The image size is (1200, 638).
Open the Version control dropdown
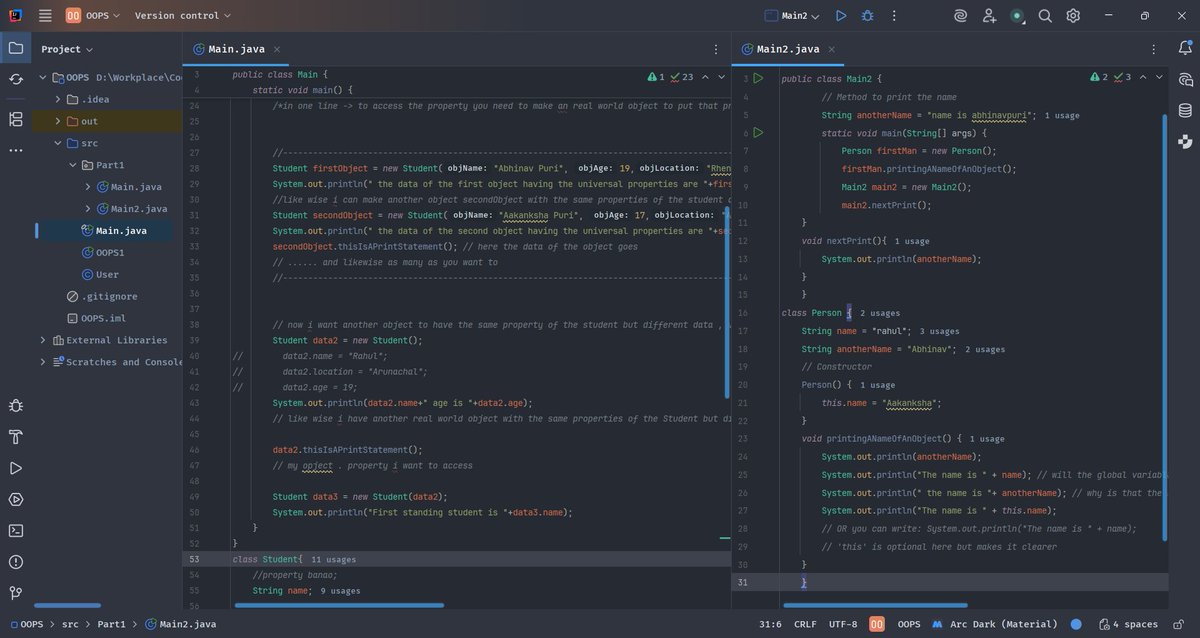click(182, 16)
